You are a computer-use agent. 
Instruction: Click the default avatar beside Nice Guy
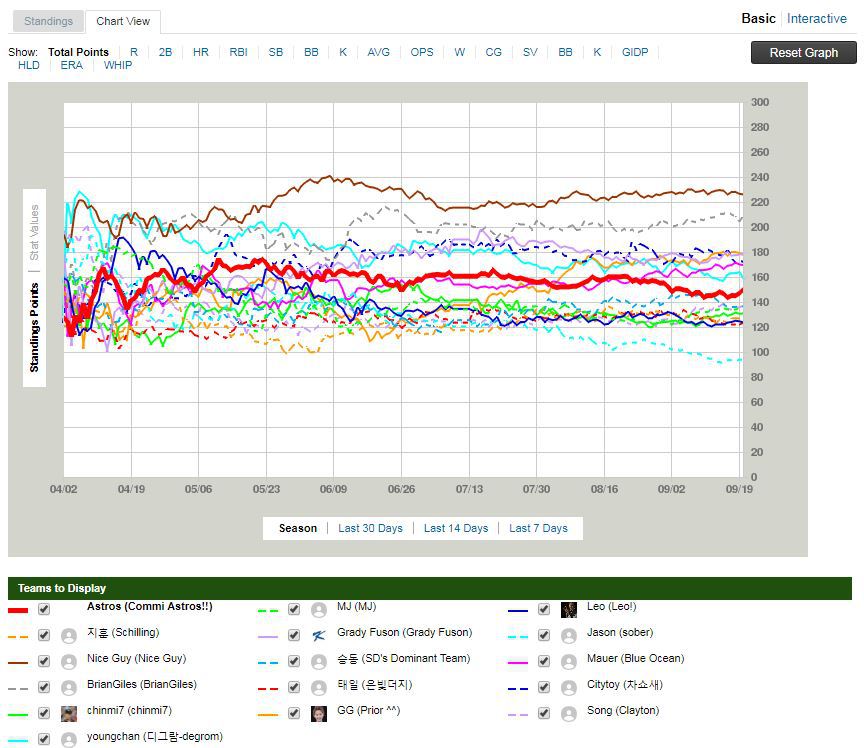pos(69,662)
